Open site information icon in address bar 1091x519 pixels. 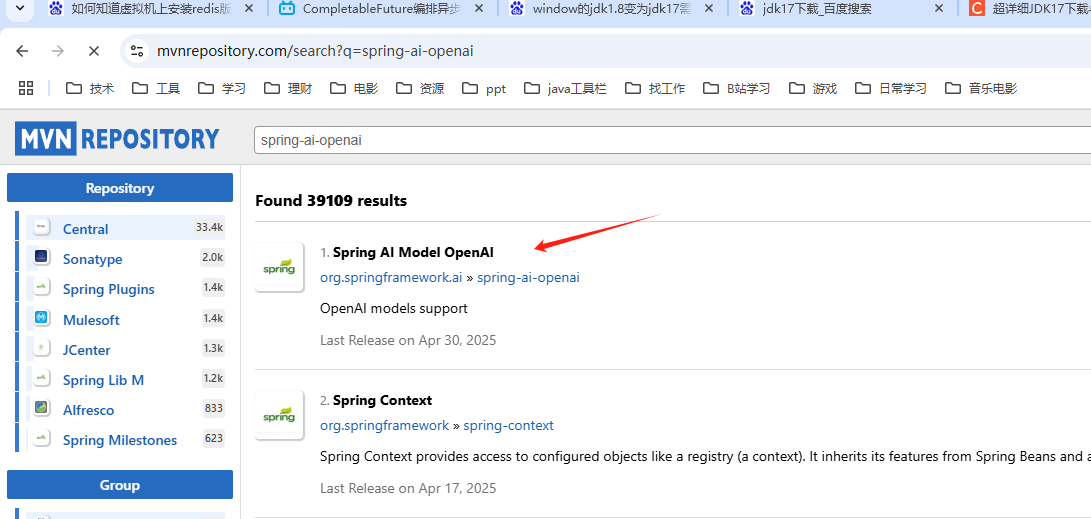click(138, 51)
